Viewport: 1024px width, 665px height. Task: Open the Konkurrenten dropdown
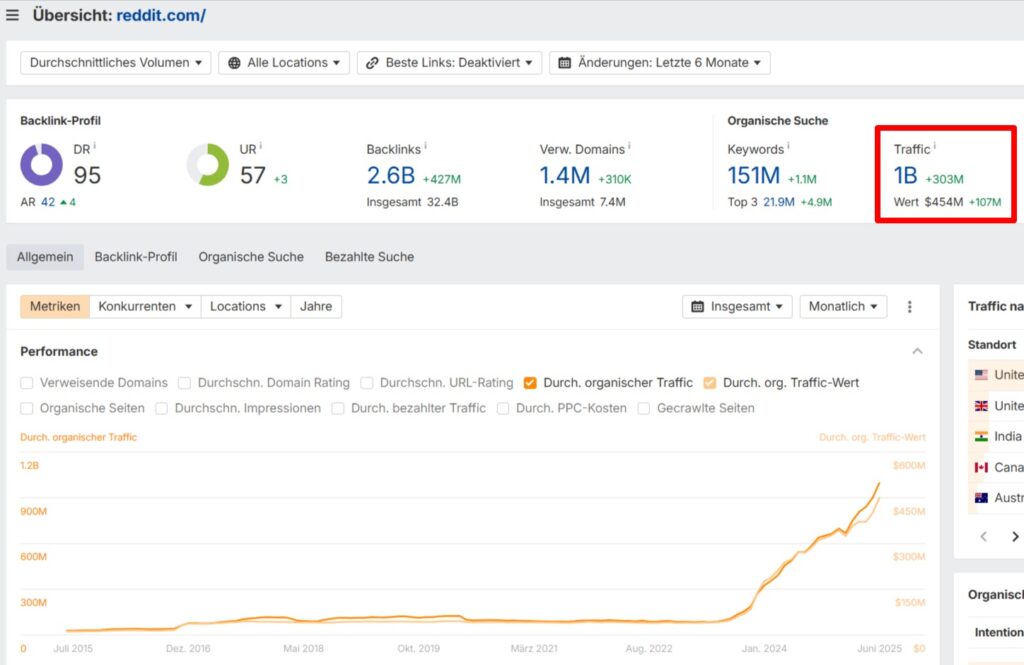(145, 306)
